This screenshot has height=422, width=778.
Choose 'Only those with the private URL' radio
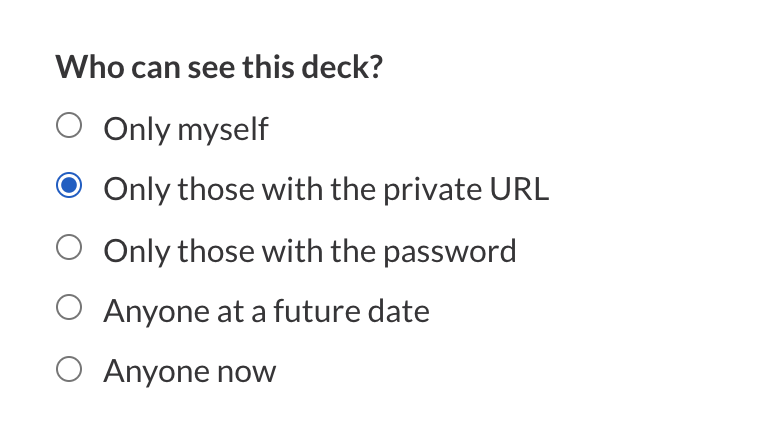tap(68, 188)
